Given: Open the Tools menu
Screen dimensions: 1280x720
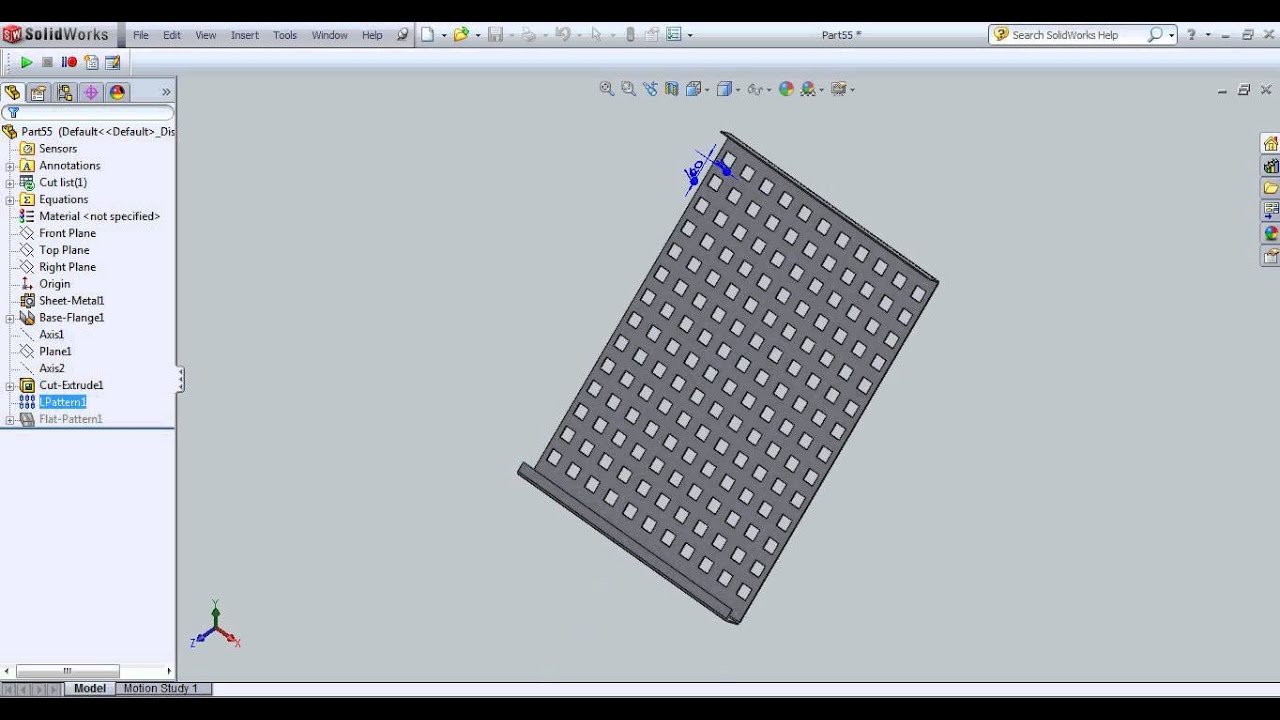Looking at the screenshot, I should click(x=285, y=35).
